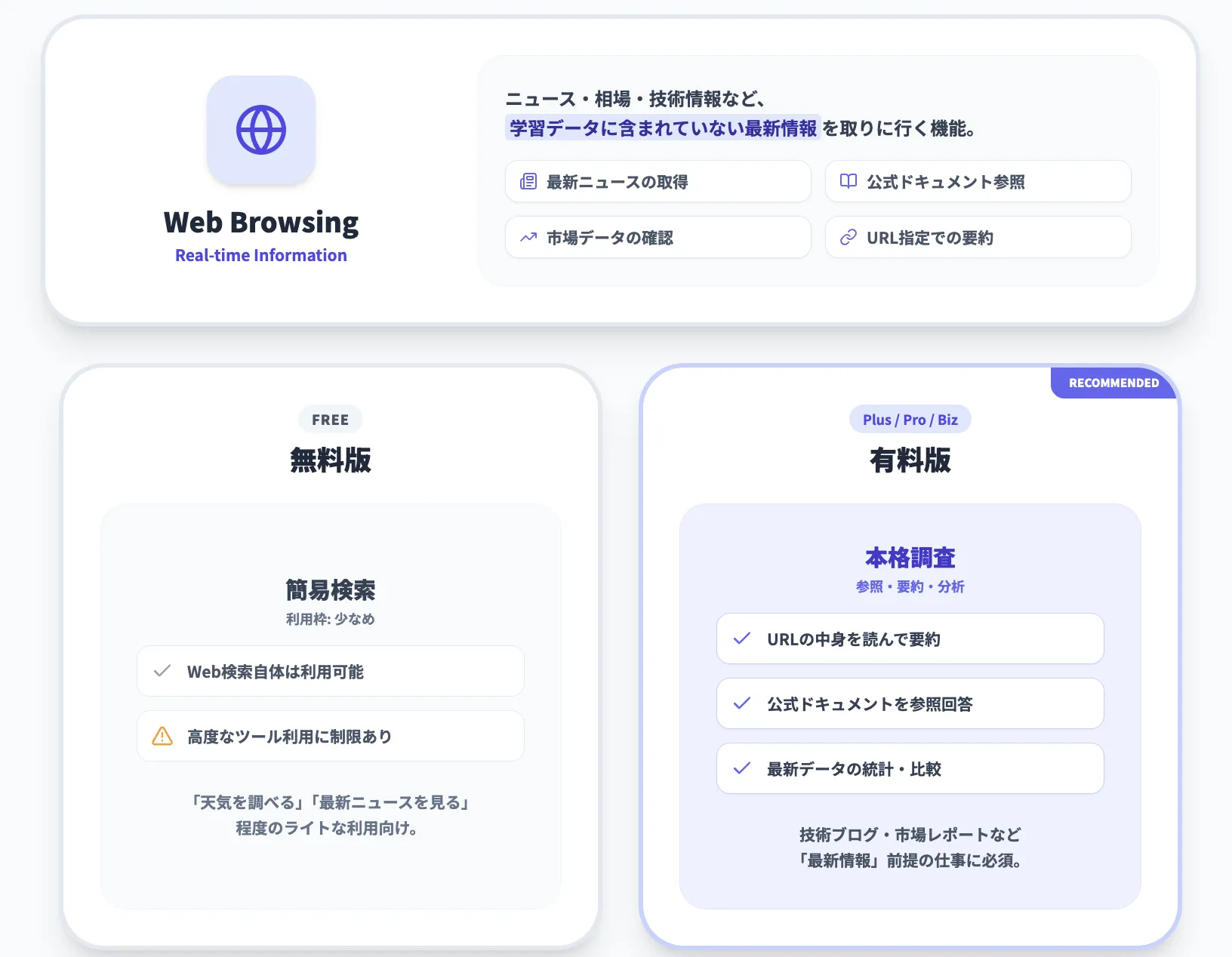Enable the 最新データの統計・比較 check item

[909, 768]
